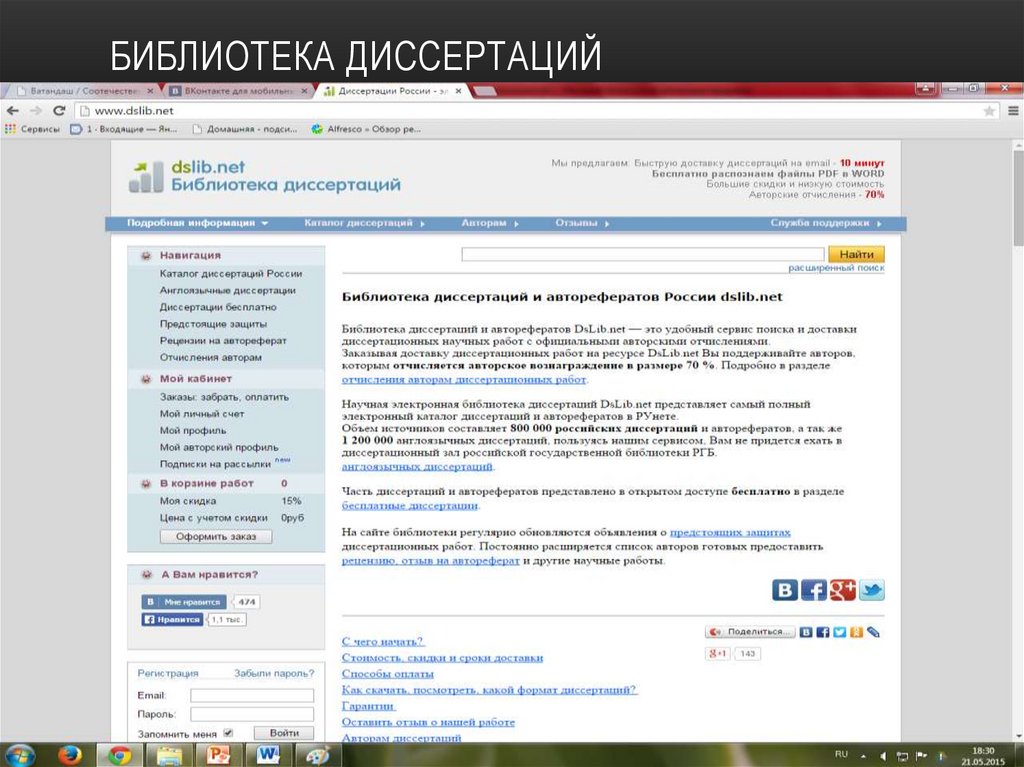Click the Facebook Нравится button

click(172, 619)
